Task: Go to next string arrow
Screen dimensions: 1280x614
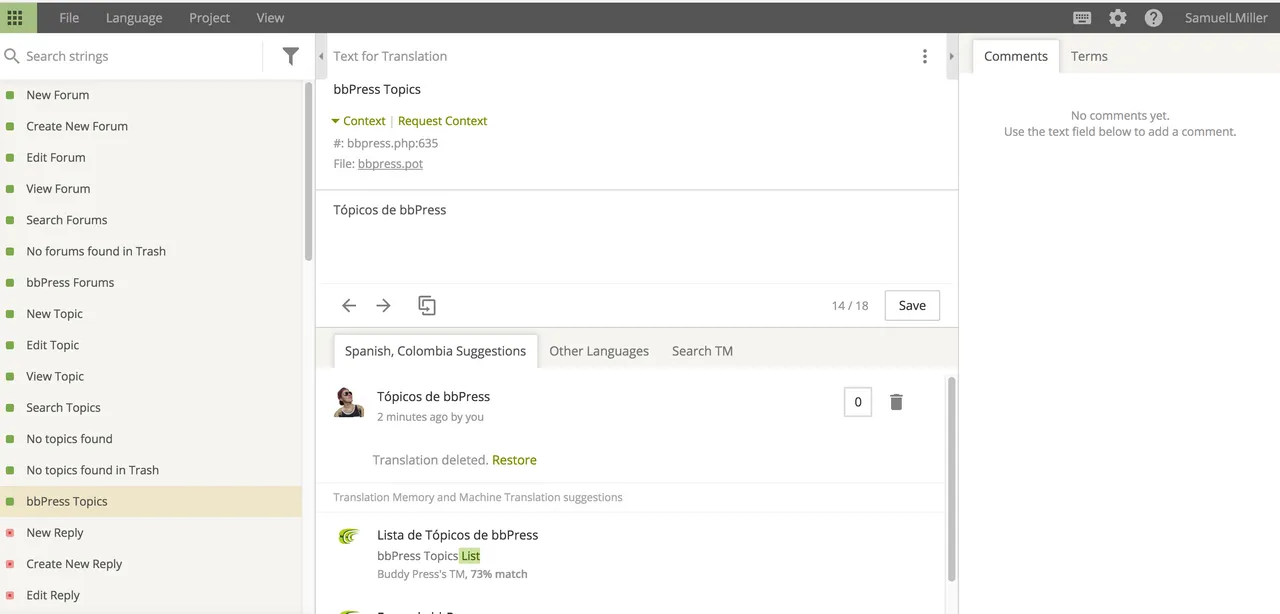Action: 383,306
